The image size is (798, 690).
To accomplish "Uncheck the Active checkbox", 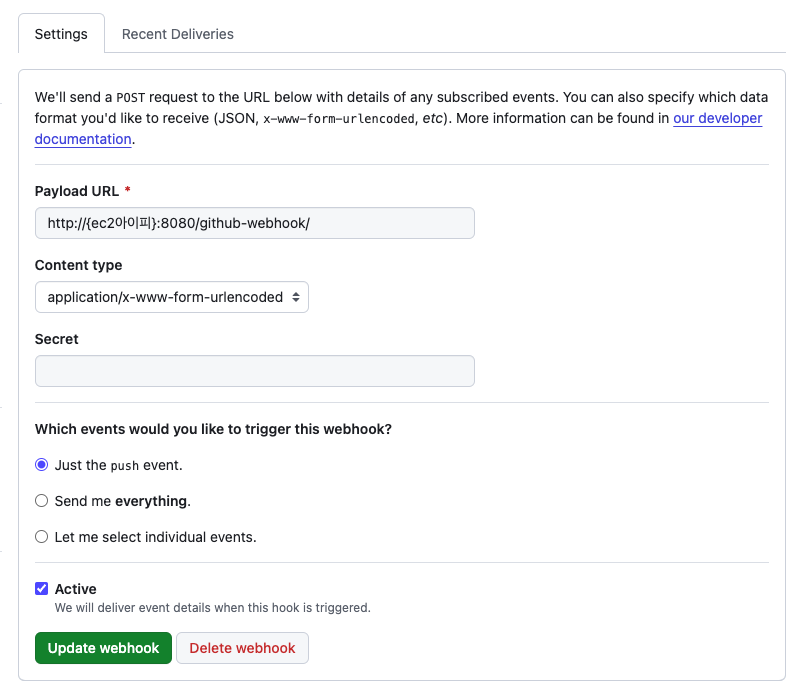I will tap(42, 589).
